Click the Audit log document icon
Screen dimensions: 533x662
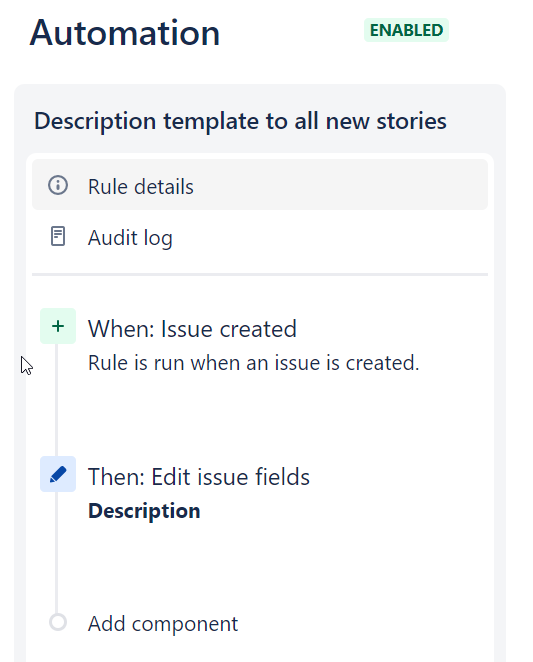[58, 236]
